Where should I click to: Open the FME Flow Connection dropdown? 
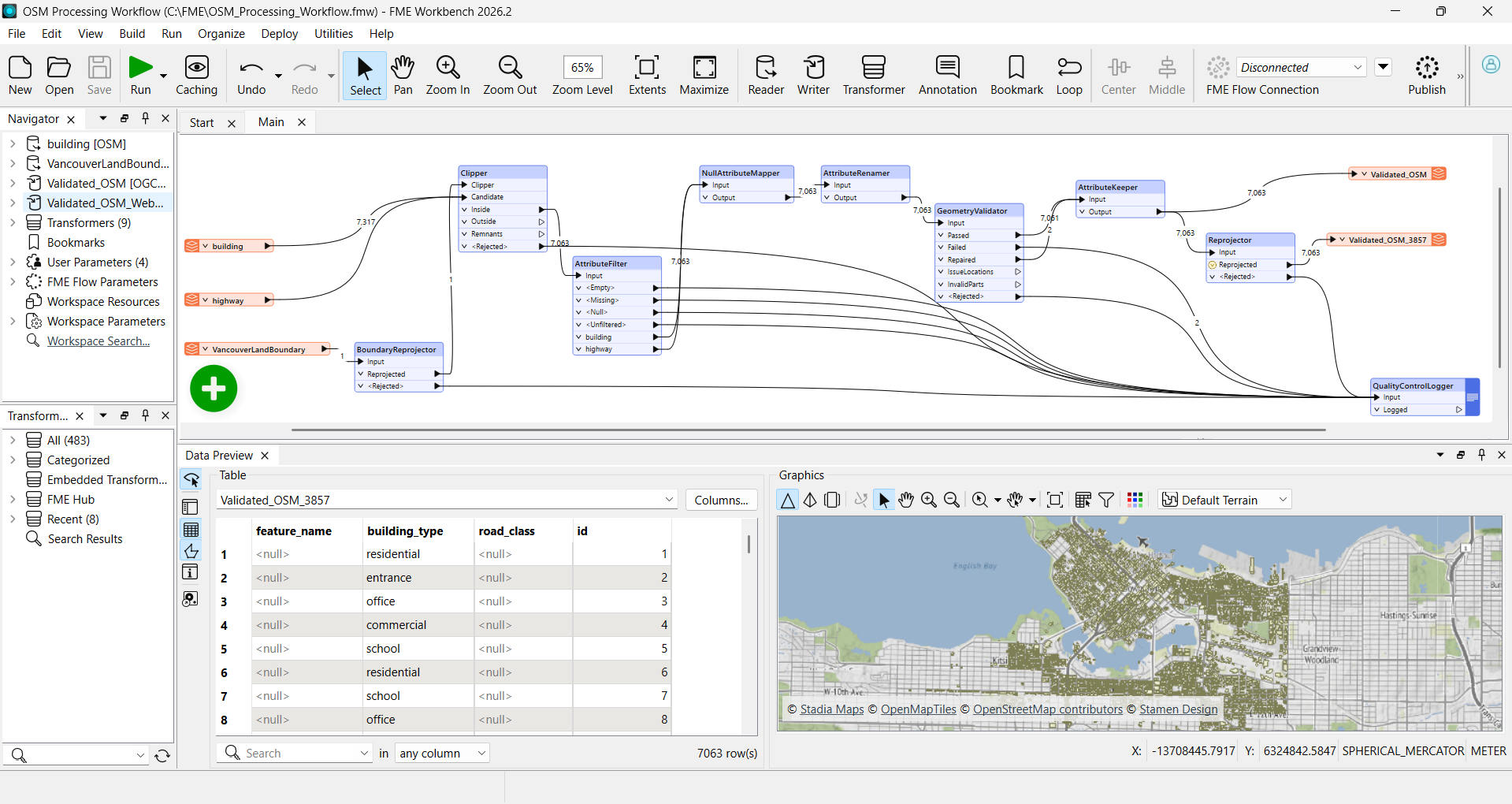point(1301,67)
